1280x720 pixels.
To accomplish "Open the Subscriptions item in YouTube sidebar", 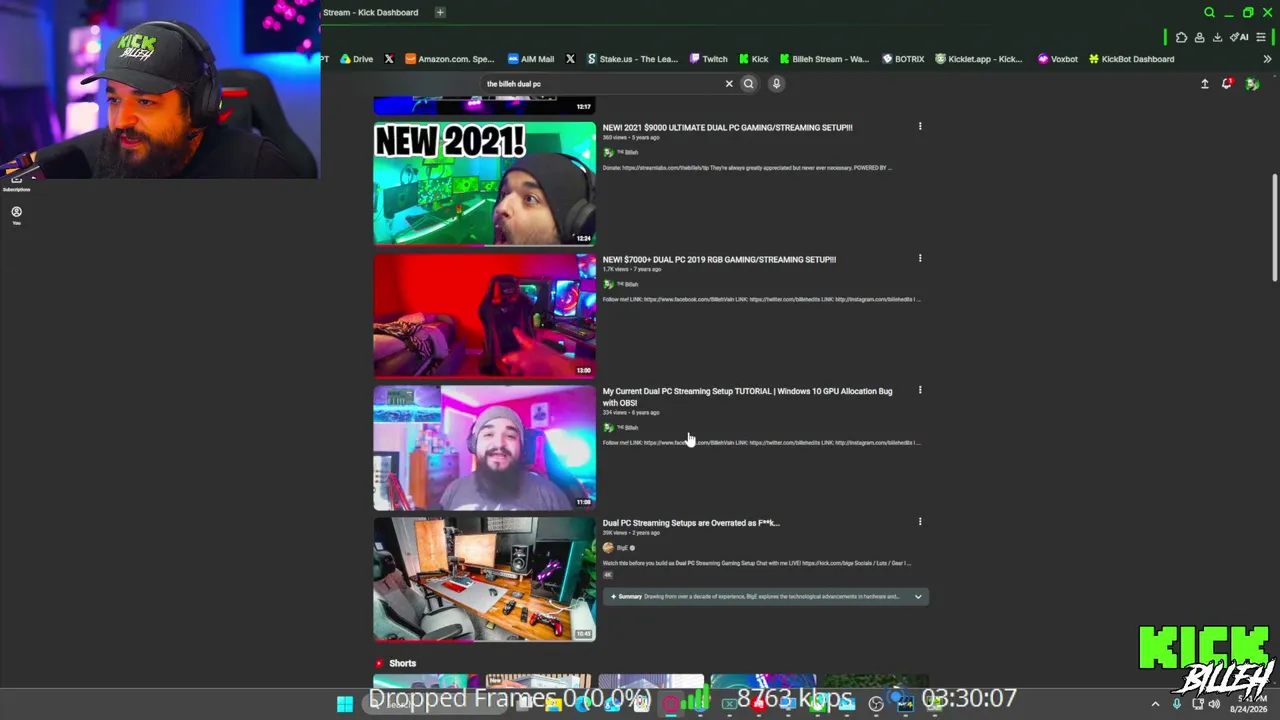I will pyautogui.click(x=16, y=182).
